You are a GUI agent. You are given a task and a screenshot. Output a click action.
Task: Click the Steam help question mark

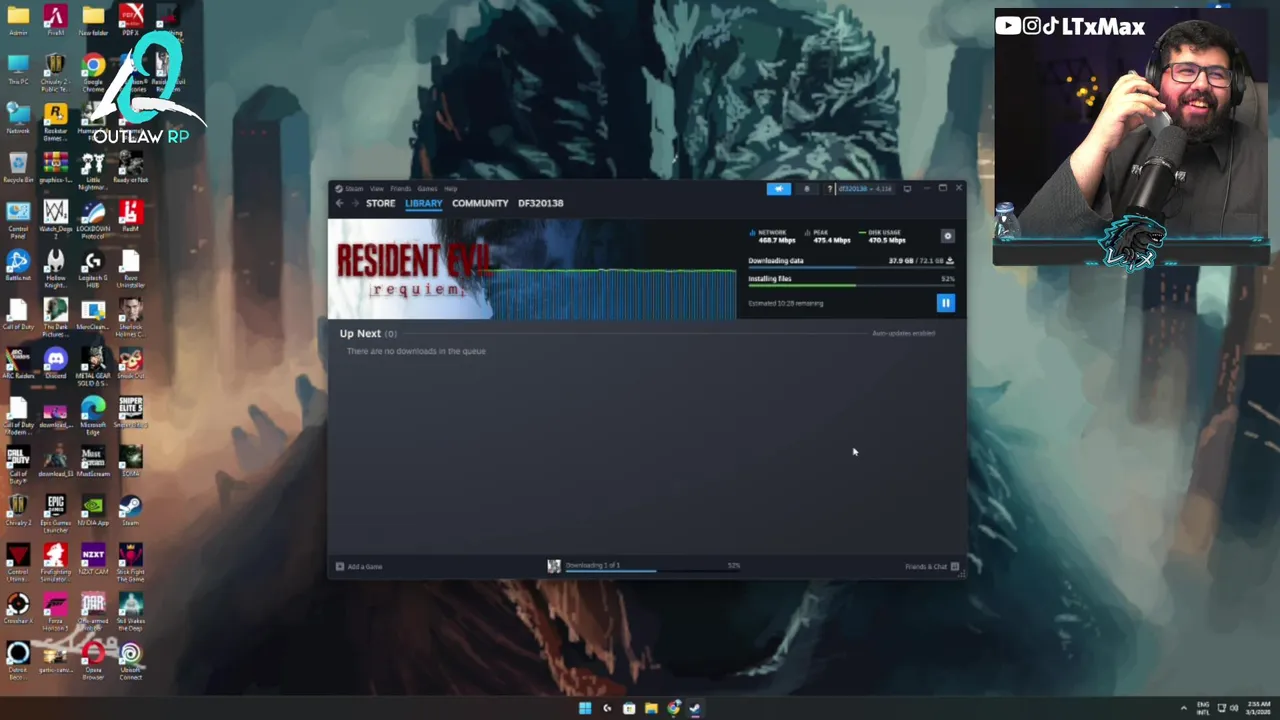click(829, 188)
